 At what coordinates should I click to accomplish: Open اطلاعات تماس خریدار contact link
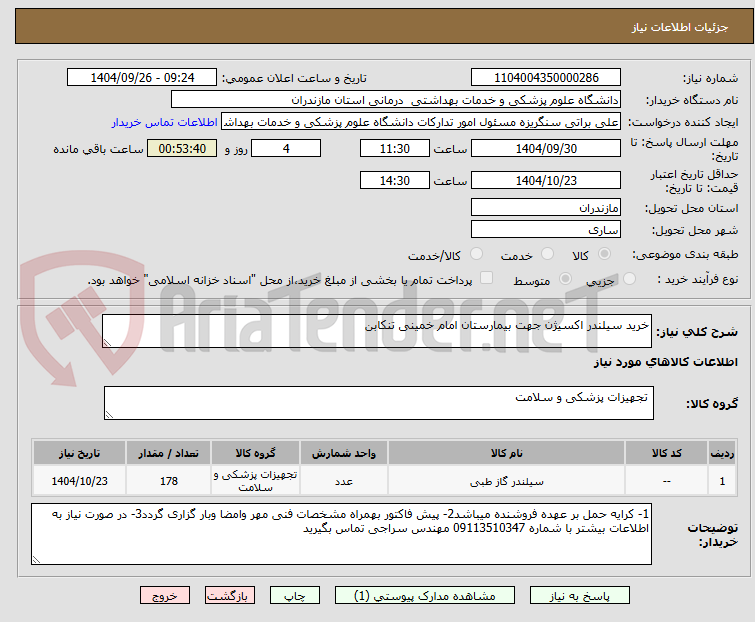point(165,122)
